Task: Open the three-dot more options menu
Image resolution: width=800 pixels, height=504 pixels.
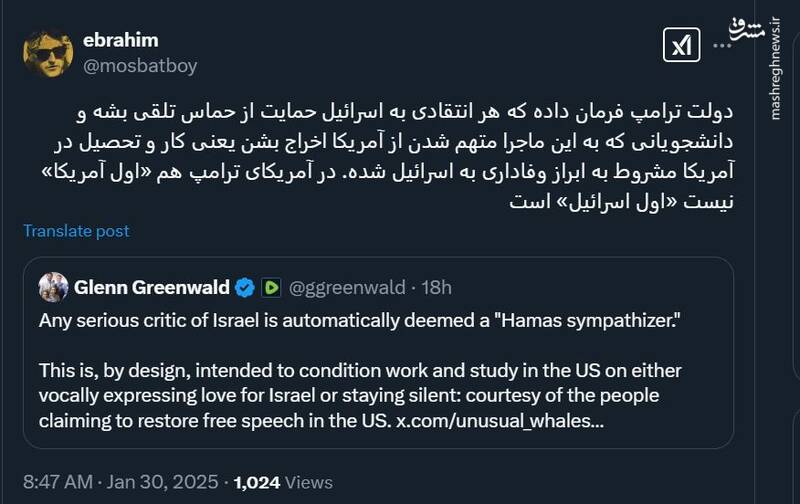Action: 721,45
